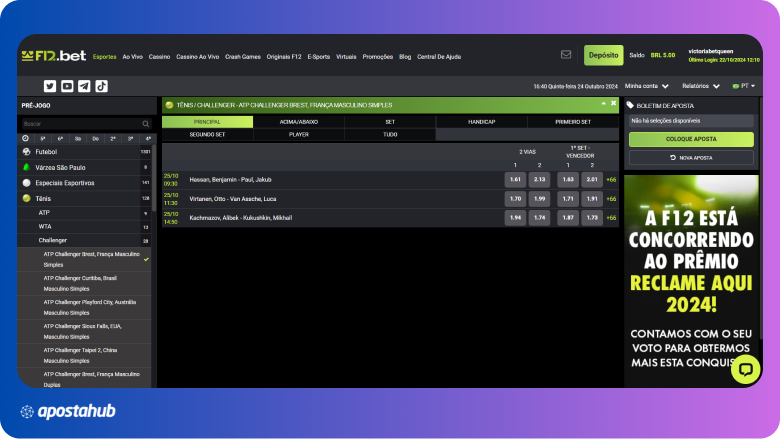Click the search magnifier icon
This screenshot has height=439, width=780.
click(x=146, y=124)
